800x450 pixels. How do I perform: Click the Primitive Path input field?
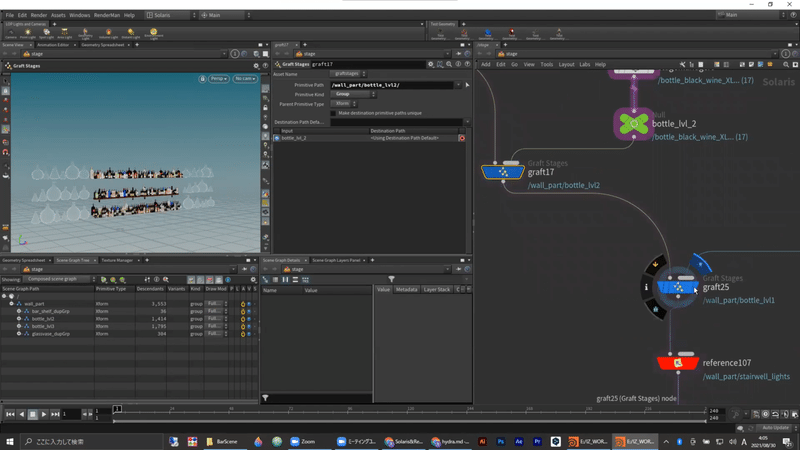pos(391,85)
